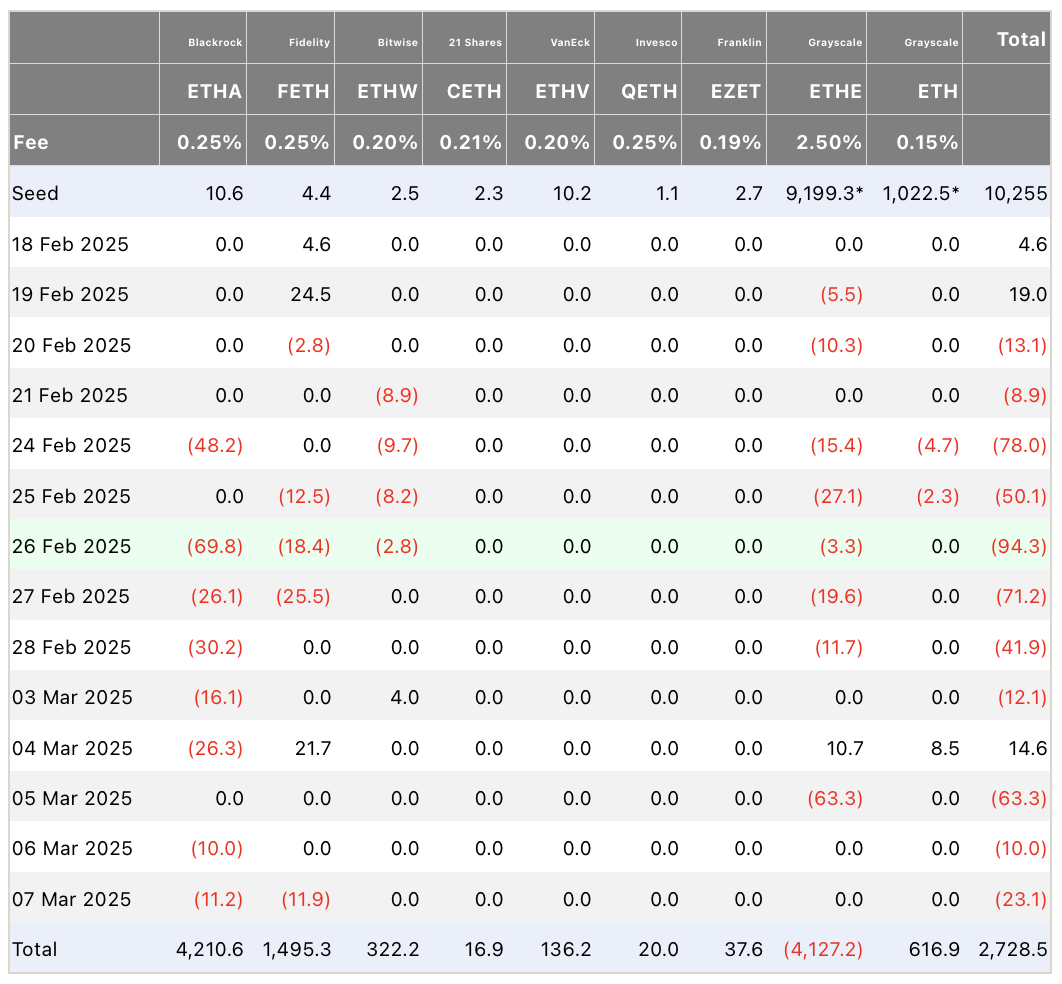Select the (63.3) ETHE value on 05 Mar
This screenshot has width=1062, height=984.
point(834,798)
